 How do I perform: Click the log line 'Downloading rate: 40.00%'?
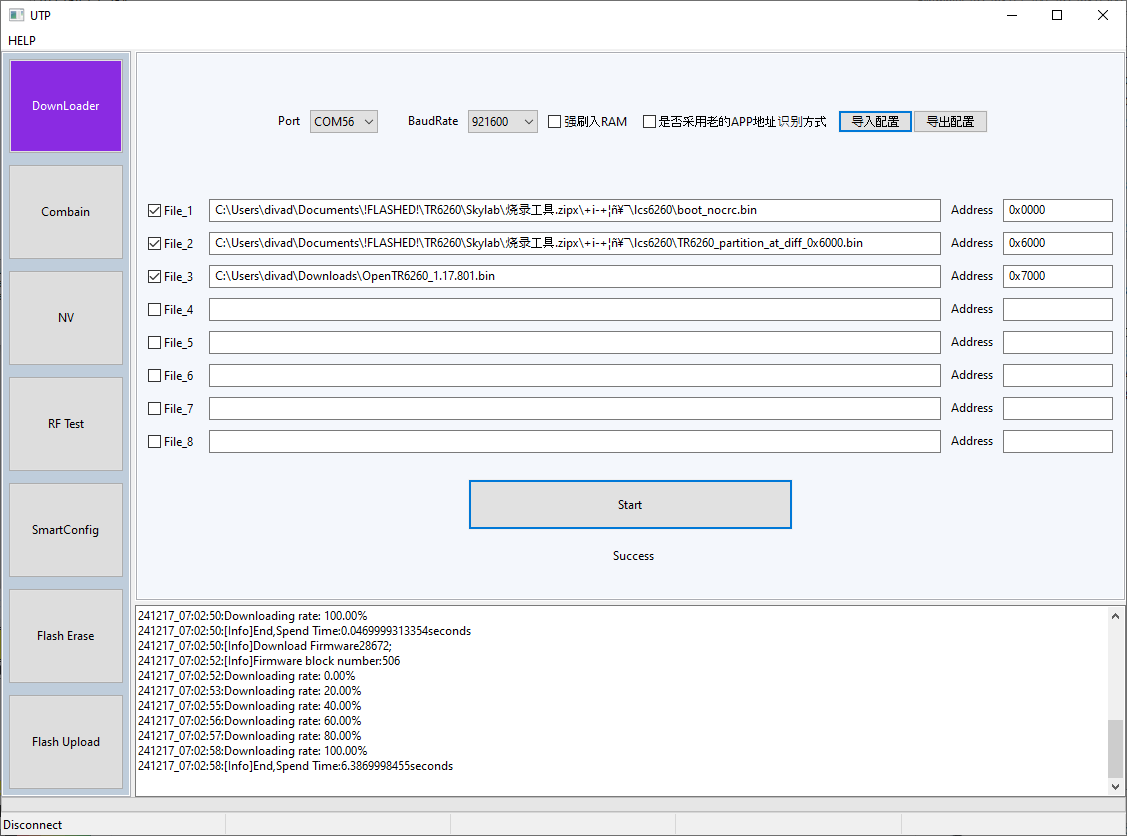pos(249,707)
